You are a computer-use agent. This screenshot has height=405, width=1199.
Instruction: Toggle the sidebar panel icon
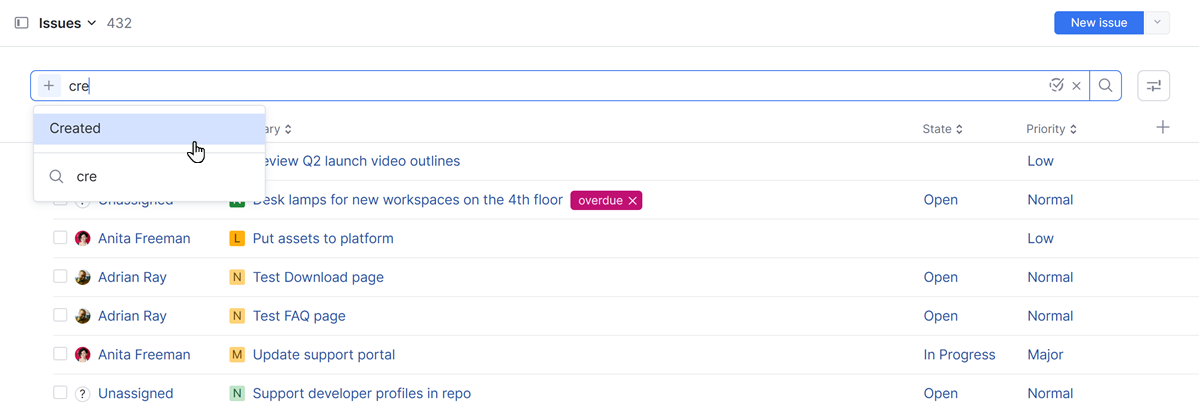22,23
